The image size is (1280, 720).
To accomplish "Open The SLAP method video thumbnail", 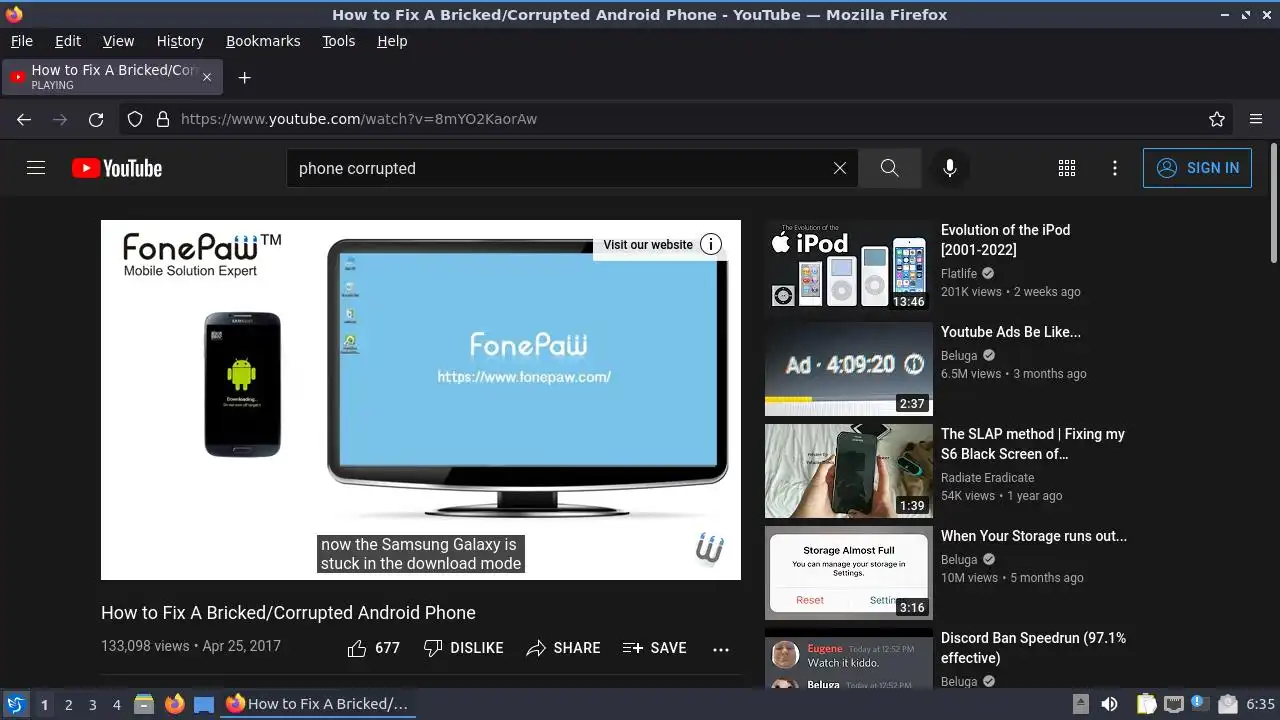I will pyautogui.click(x=849, y=470).
